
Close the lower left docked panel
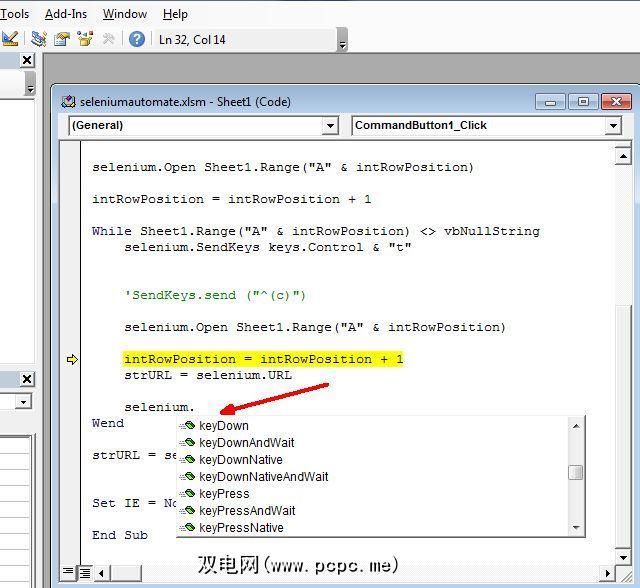tap(27, 379)
